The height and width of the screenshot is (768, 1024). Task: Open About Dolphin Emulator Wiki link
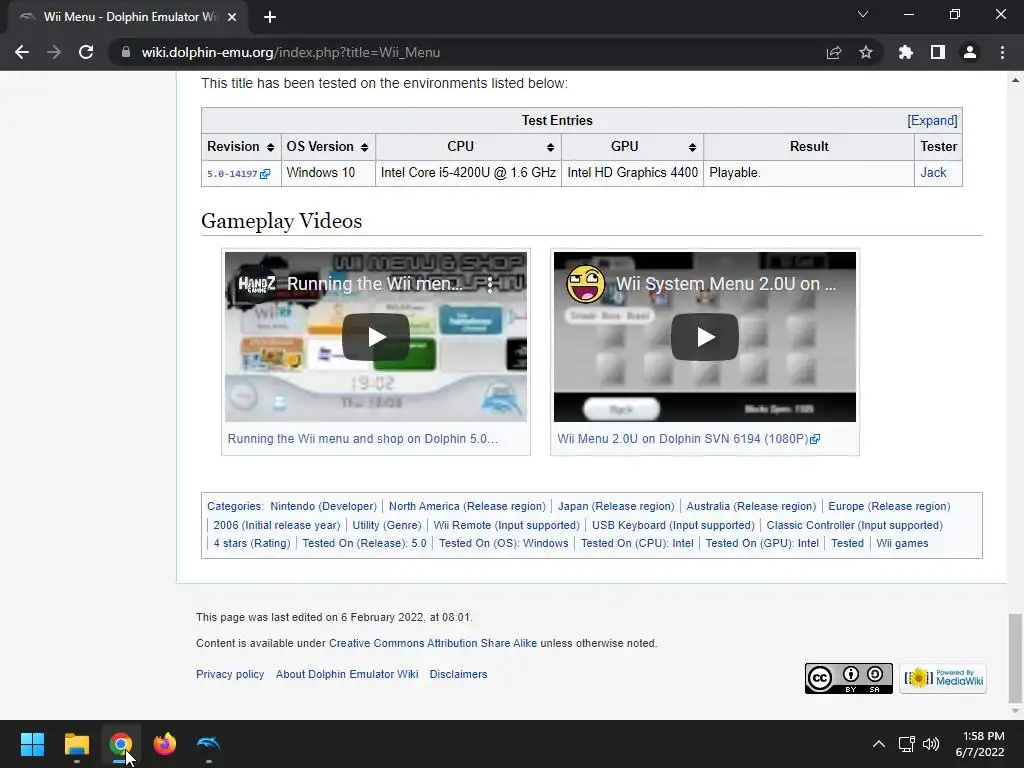pyautogui.click(x=347, y=674)
